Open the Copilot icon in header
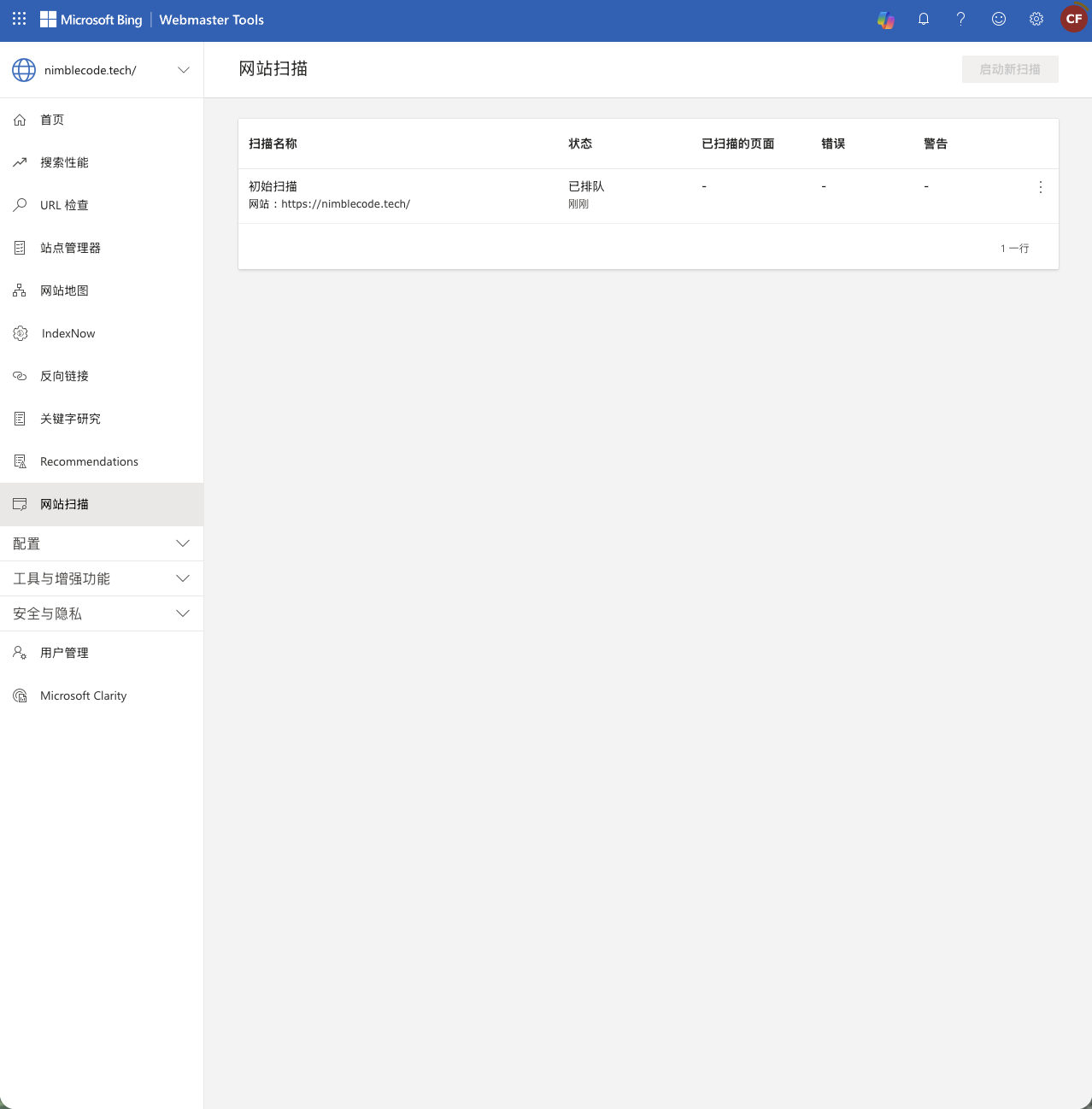The width and height of the screenshot is (1092, 1109). pos(886,20)
